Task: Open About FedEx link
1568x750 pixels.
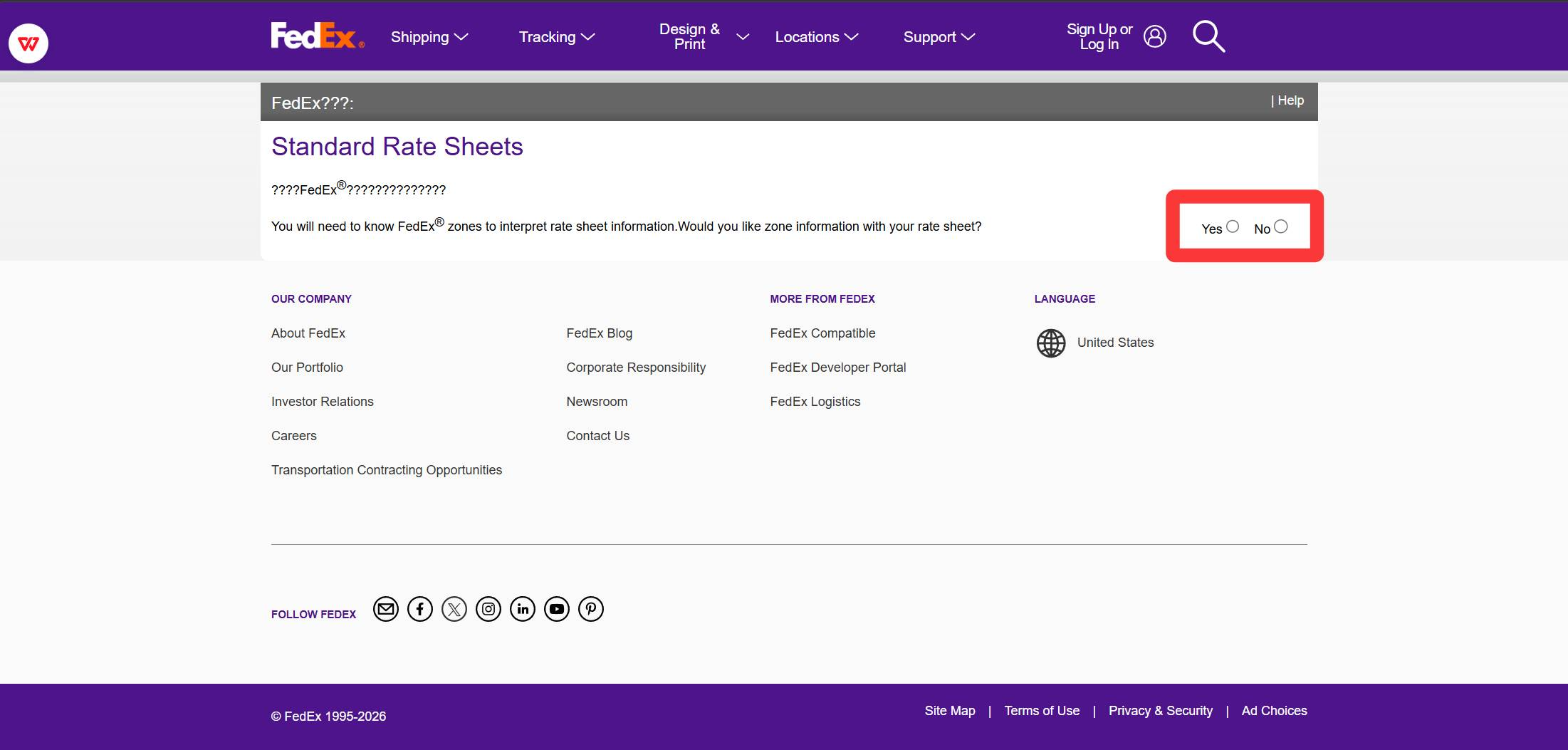Action: (x=308, y=333)
